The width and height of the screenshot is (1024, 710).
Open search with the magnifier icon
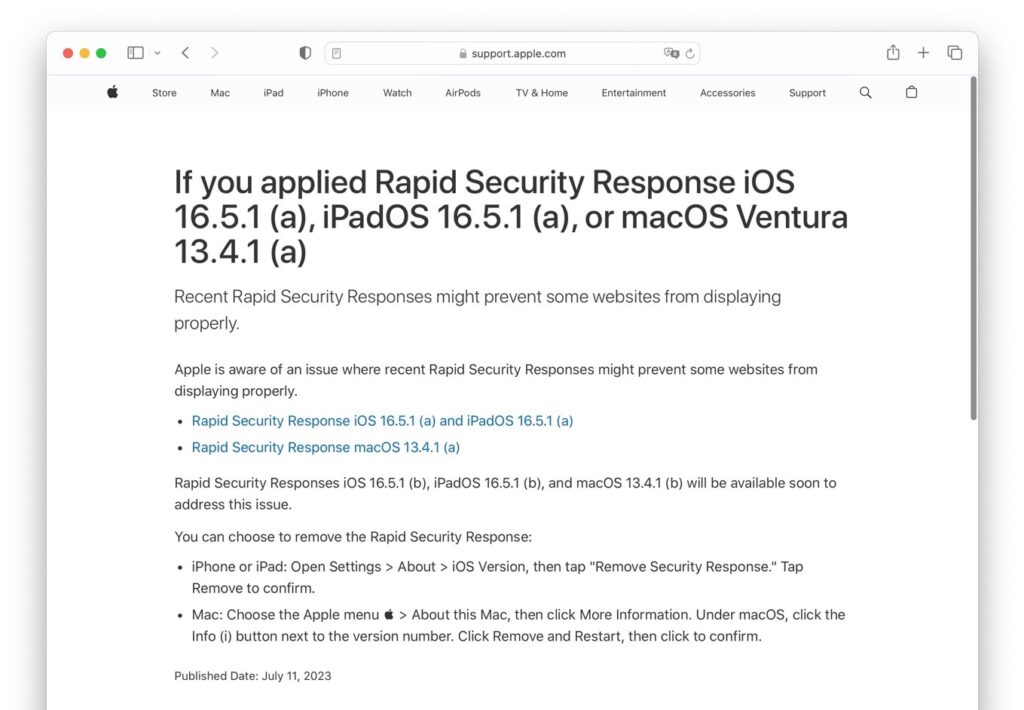click(x=865, y=92)
